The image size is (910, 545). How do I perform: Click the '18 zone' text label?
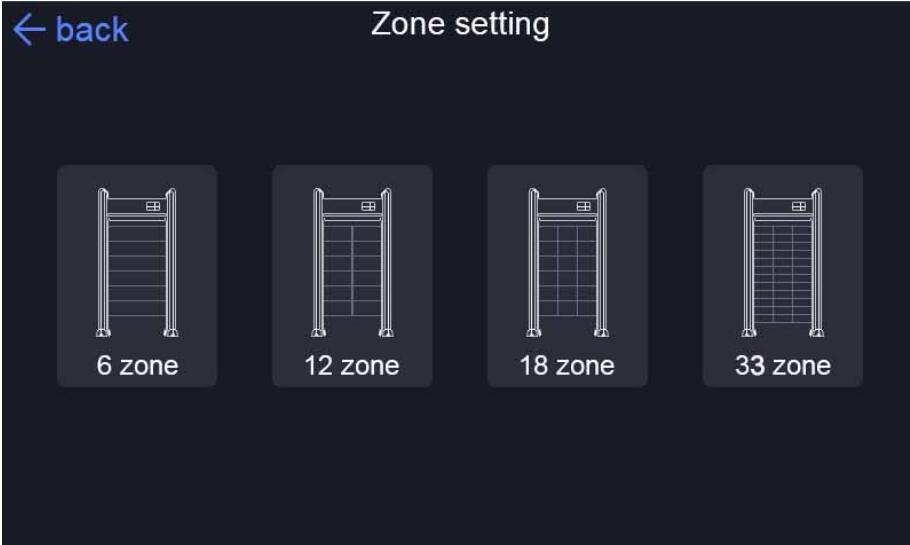coord(567,366)
